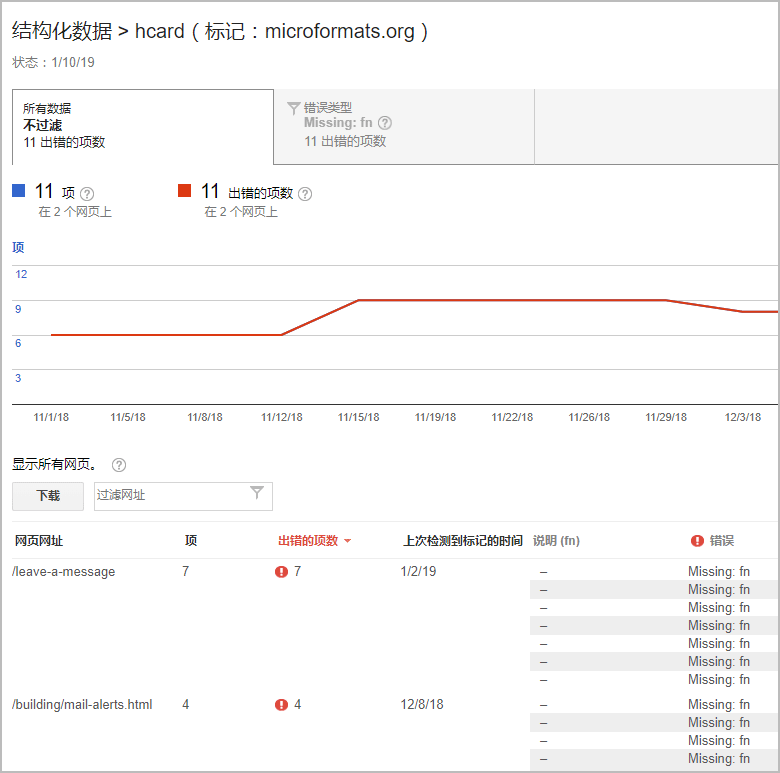Click blue 项 legend color square
780x773 pixels.
coord(19,191)
